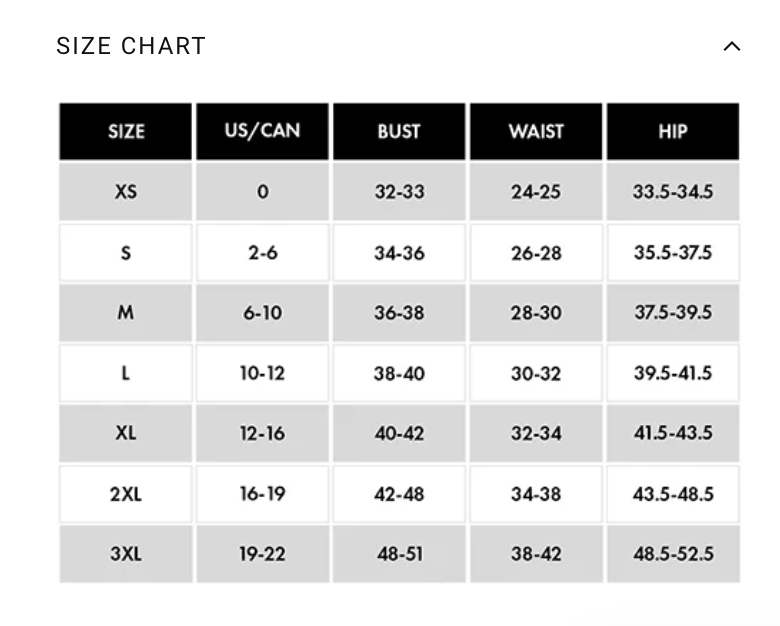The width and height of the screenshot is (780, 626).
Task: Click the 12-16 US/CAN size cell
Action: click(263, 433)
